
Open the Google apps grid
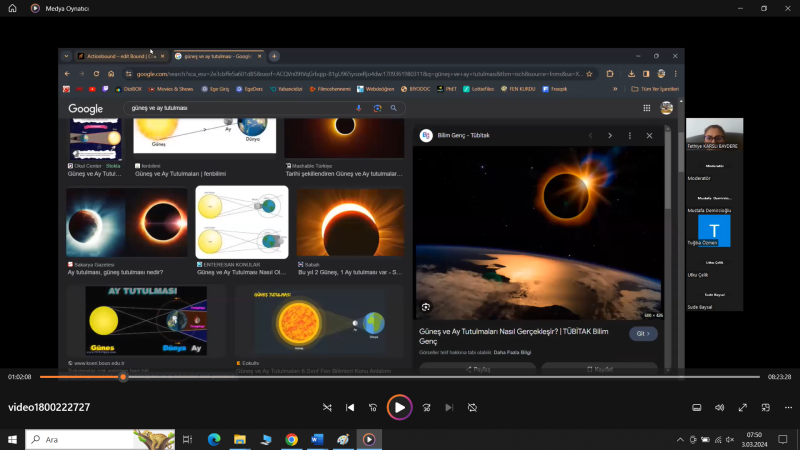646,108
